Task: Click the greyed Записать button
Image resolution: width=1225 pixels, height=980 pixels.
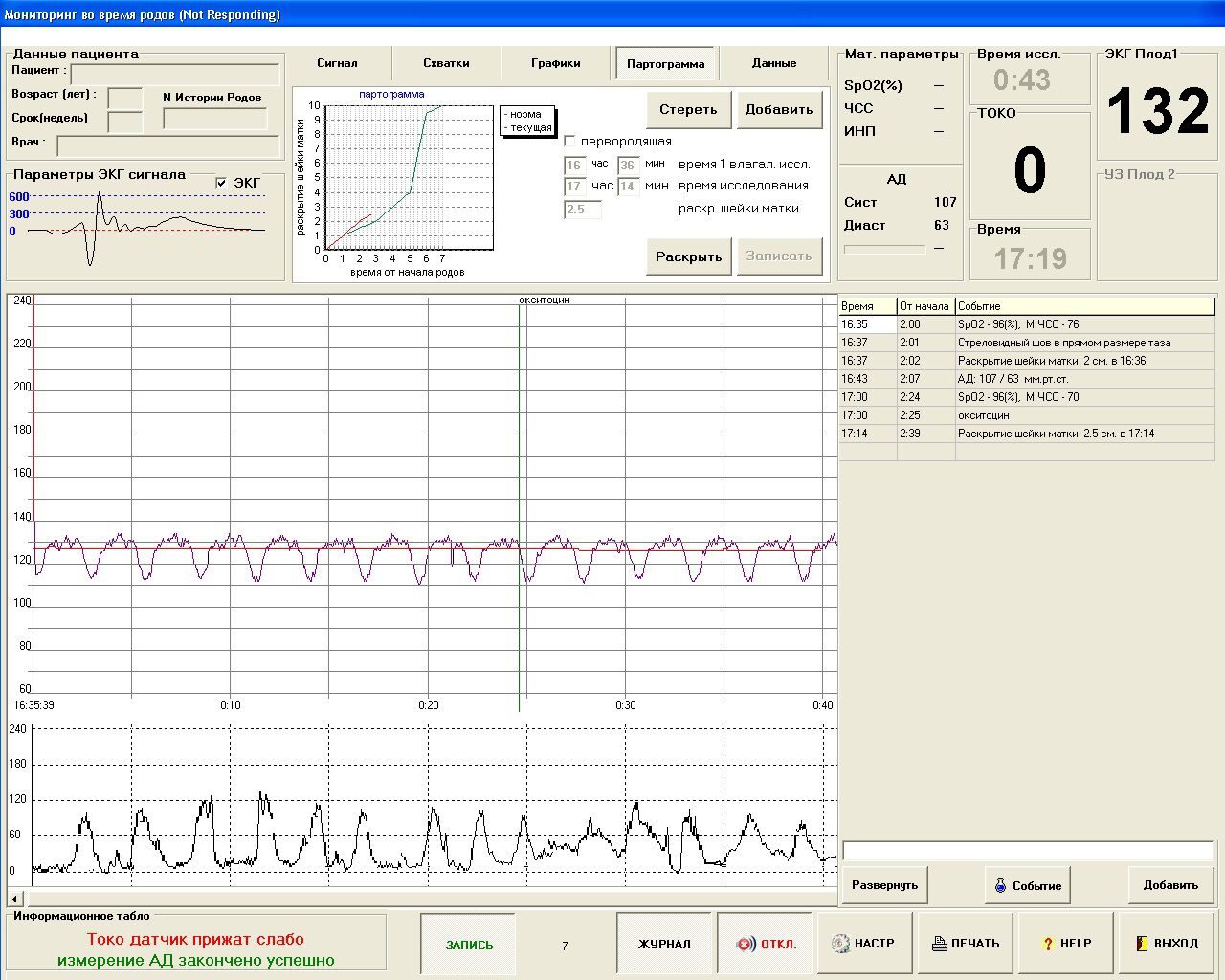Action: (779, 256)
